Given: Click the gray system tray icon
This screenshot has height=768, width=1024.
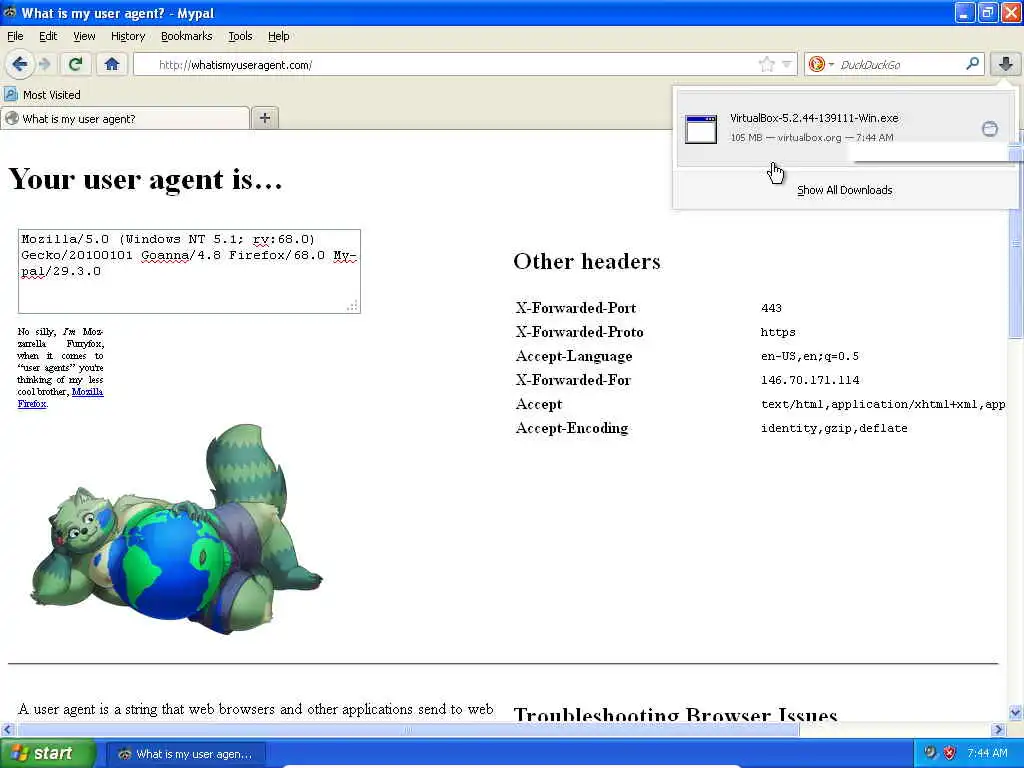Looking at the screenshot, I should click(930, 753).
